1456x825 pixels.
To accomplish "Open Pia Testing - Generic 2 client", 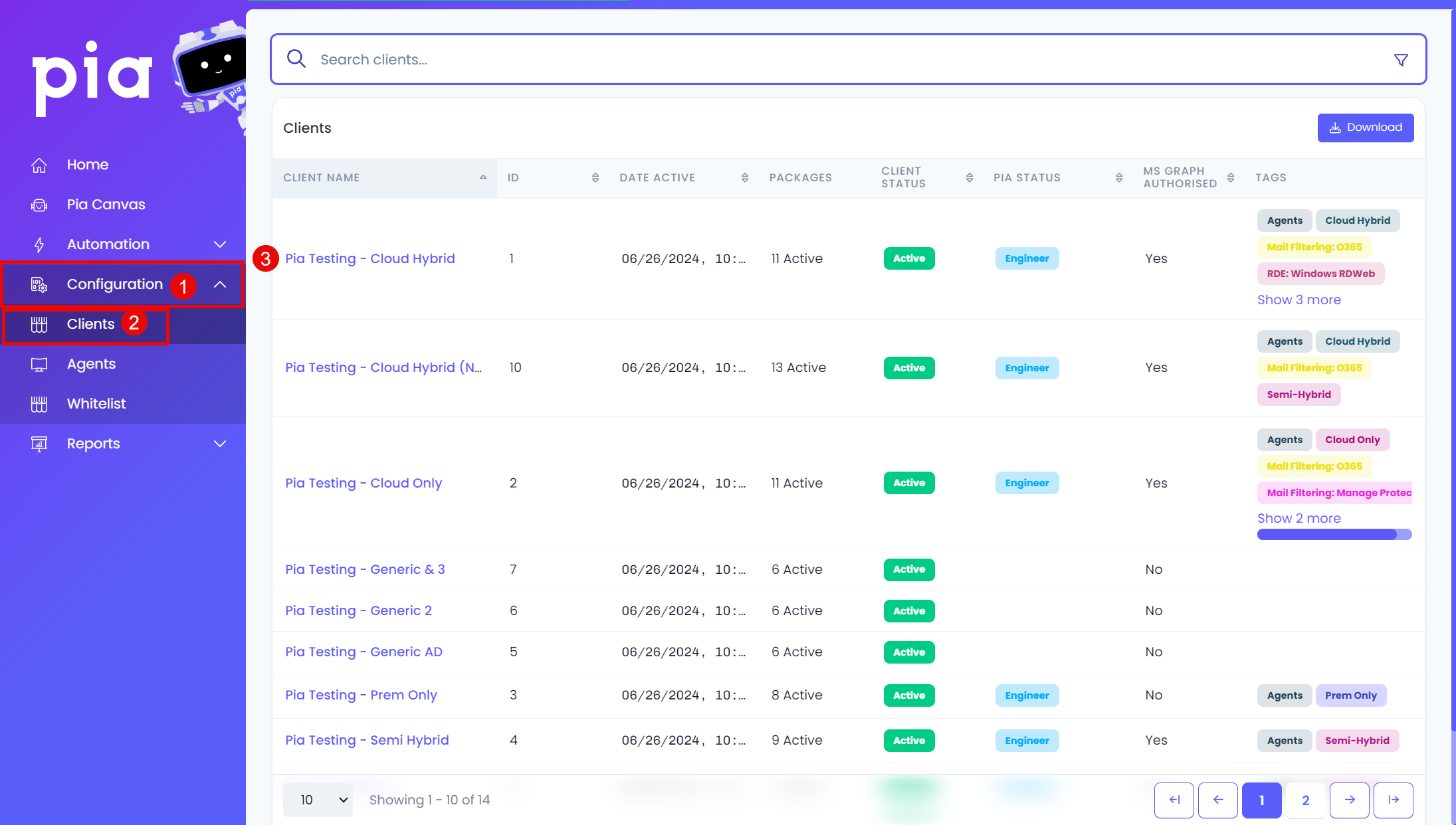I will pos(358,610).
